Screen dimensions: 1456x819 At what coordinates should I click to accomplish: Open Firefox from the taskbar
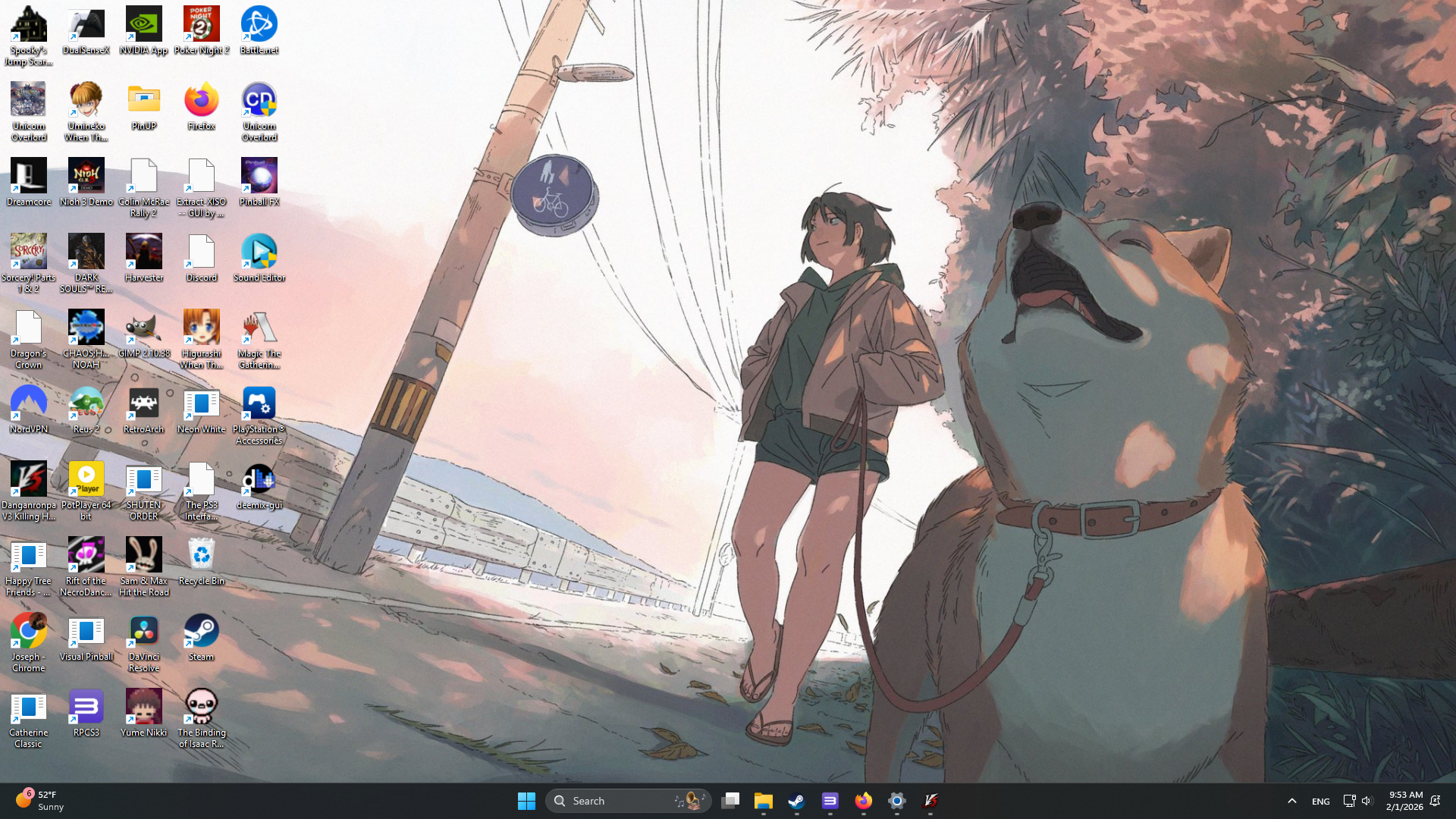tap(863, 801)
